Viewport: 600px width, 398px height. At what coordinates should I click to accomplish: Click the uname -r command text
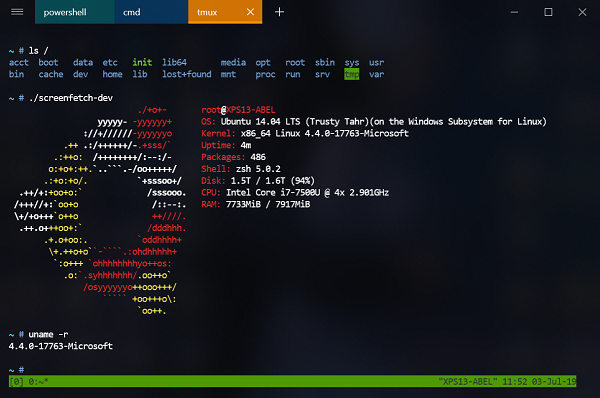pyautogui.click(x=48, y=334)
